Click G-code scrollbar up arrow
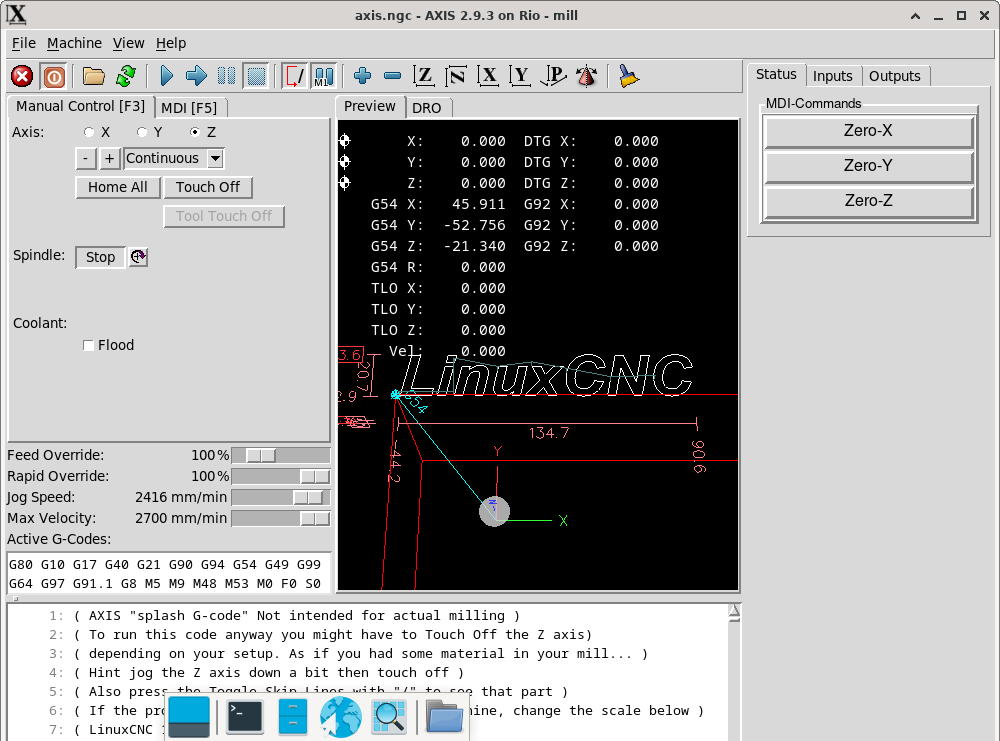The image size is (1000, 741). (734, 613)
